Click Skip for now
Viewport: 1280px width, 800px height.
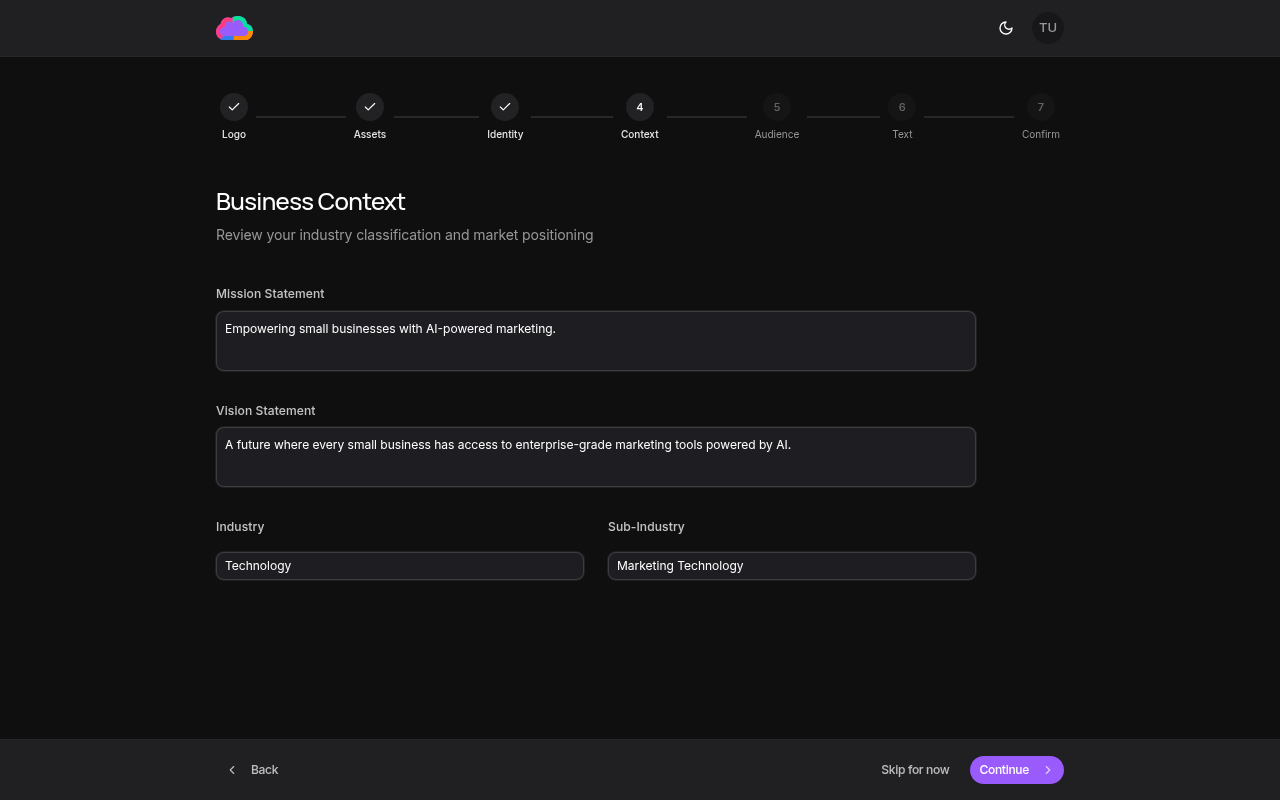coord(915,770)
